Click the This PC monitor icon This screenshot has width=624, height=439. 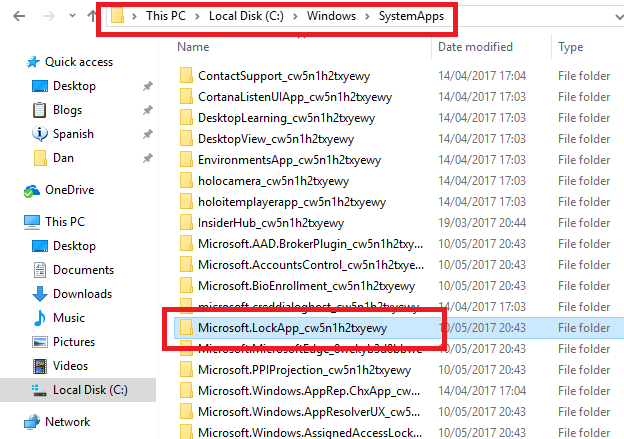(x=32, y=222)
